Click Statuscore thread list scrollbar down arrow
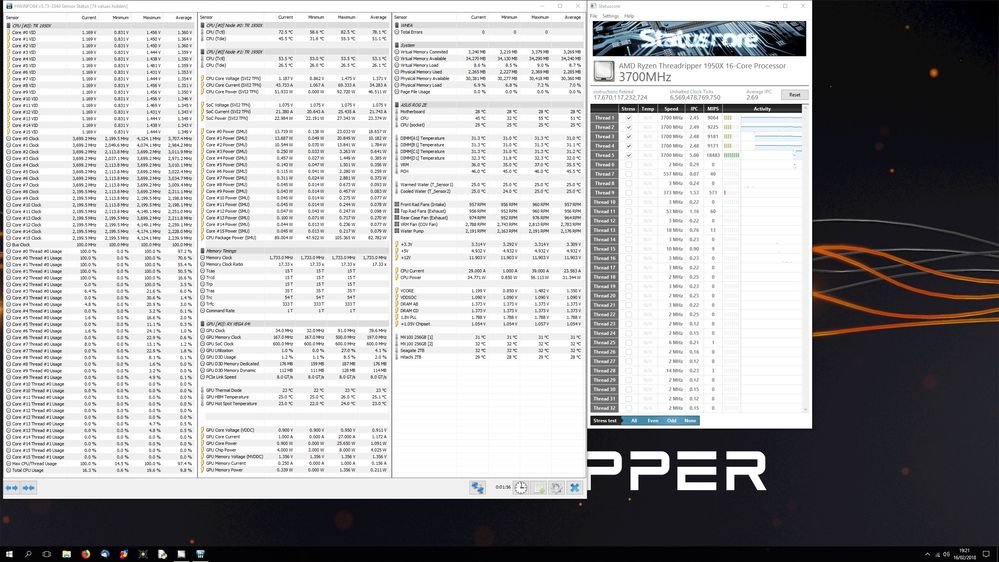This screenshot has width=999, height=562. point(805,410)
